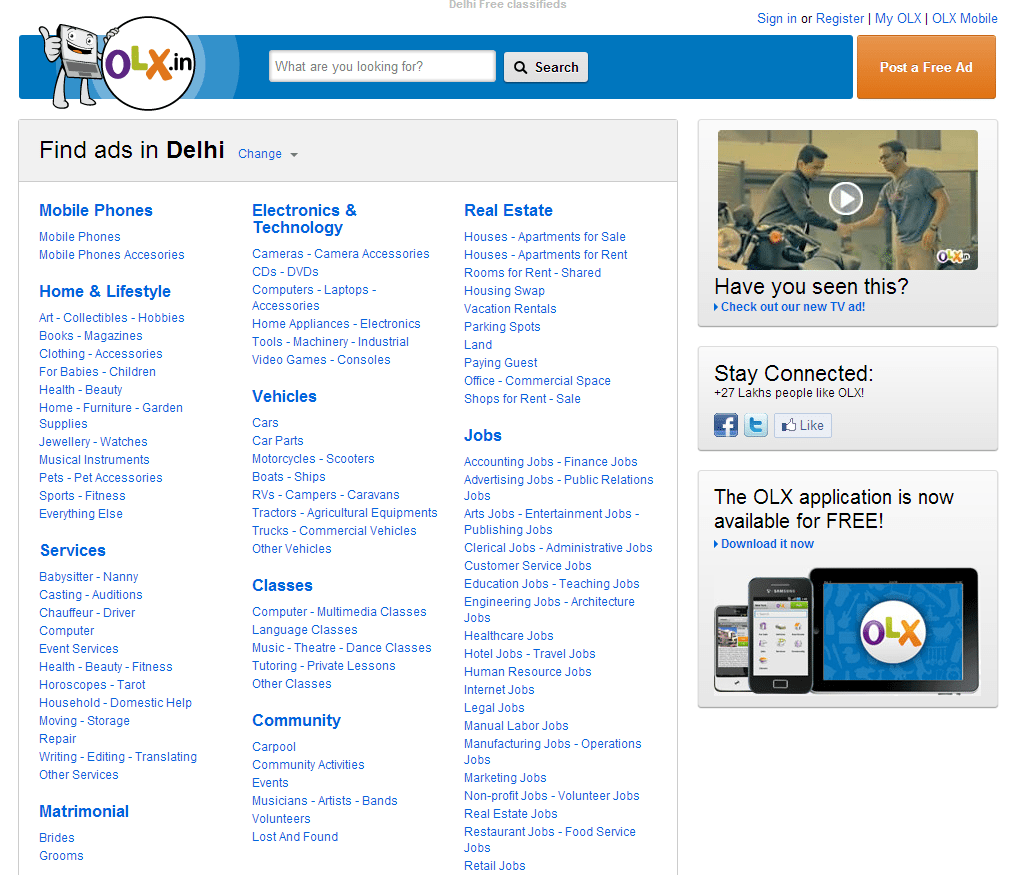The width and height of the screenshot is (1022, 875).
Task: Click Check out our new TV ad link
Action: coord(793,307)
